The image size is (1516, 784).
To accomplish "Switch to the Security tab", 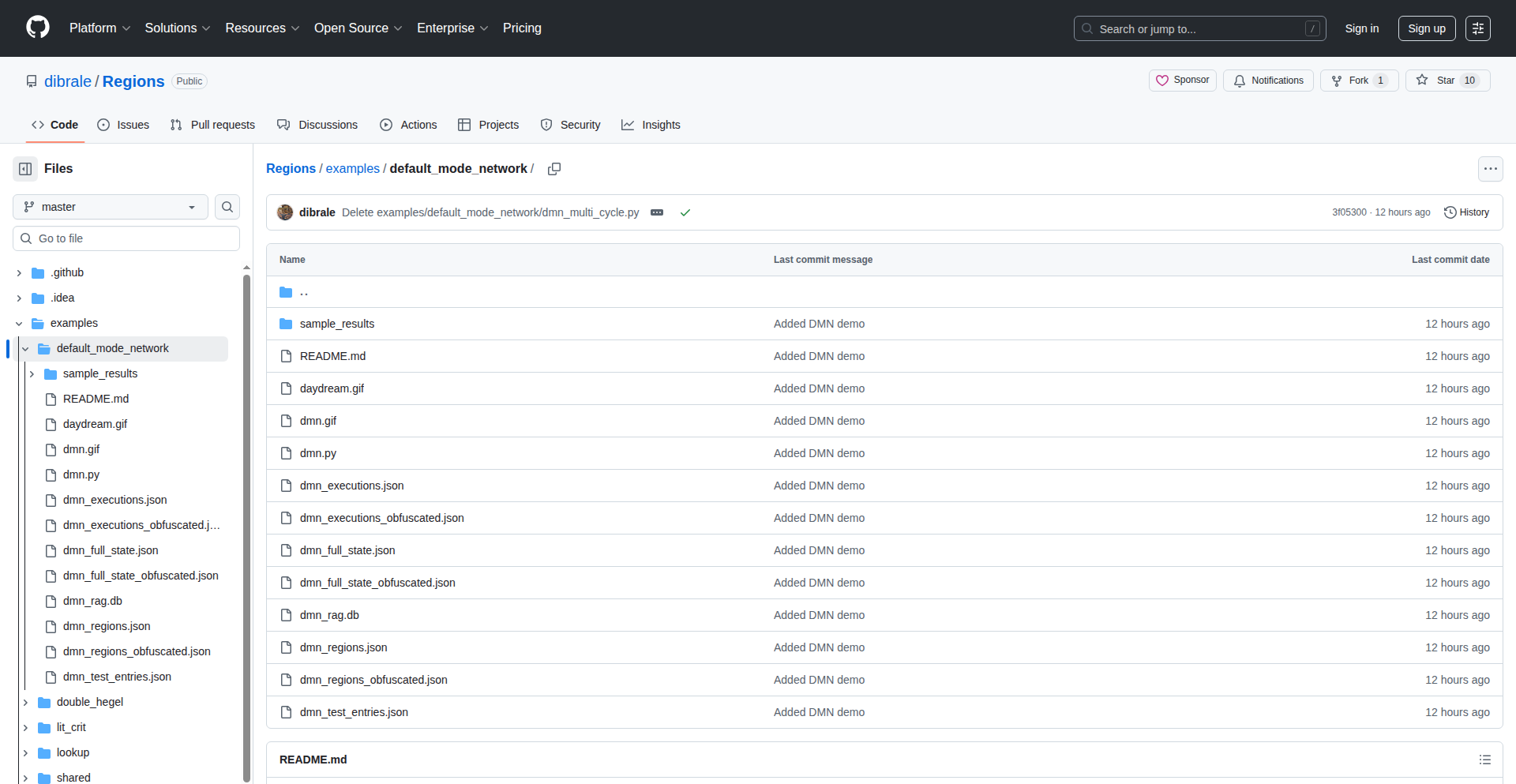I will tap(570, 125).
